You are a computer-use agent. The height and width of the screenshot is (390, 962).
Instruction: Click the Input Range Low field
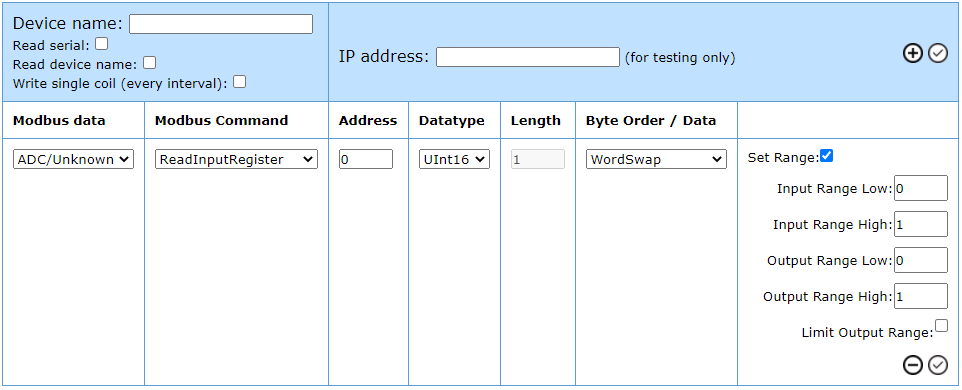tap(921, 188)
